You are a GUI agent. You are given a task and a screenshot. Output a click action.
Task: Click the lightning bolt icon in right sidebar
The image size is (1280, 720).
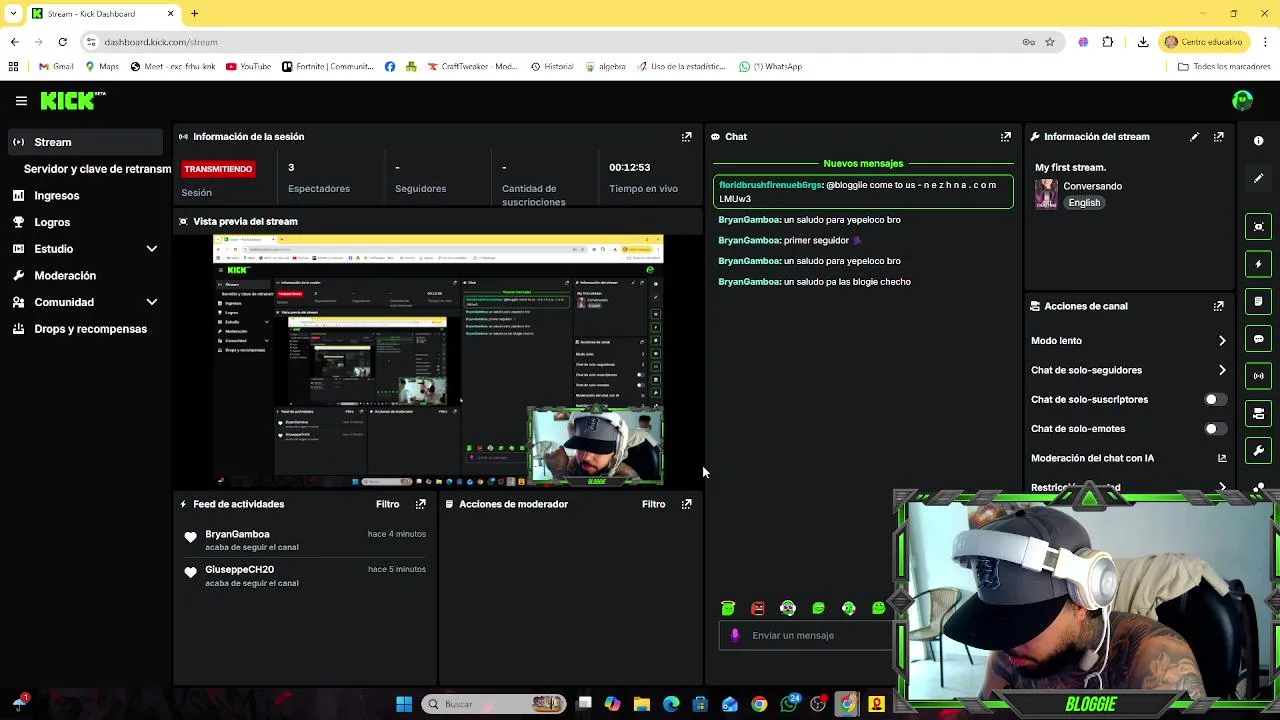(1259, 264)
